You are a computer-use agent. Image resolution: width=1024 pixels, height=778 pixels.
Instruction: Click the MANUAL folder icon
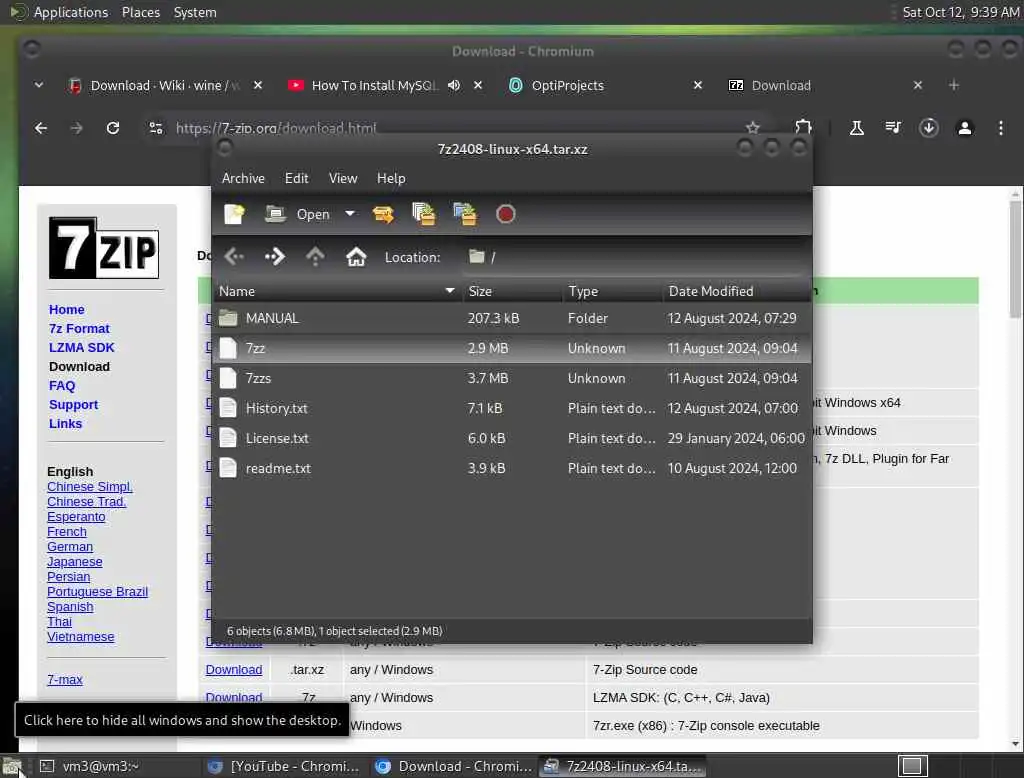(x=228, y=319)
